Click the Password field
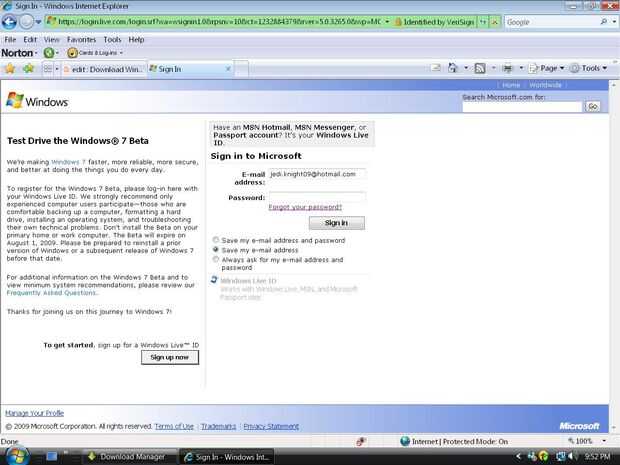The width and height of the screenshot is (620, 465). pos(317,197)
